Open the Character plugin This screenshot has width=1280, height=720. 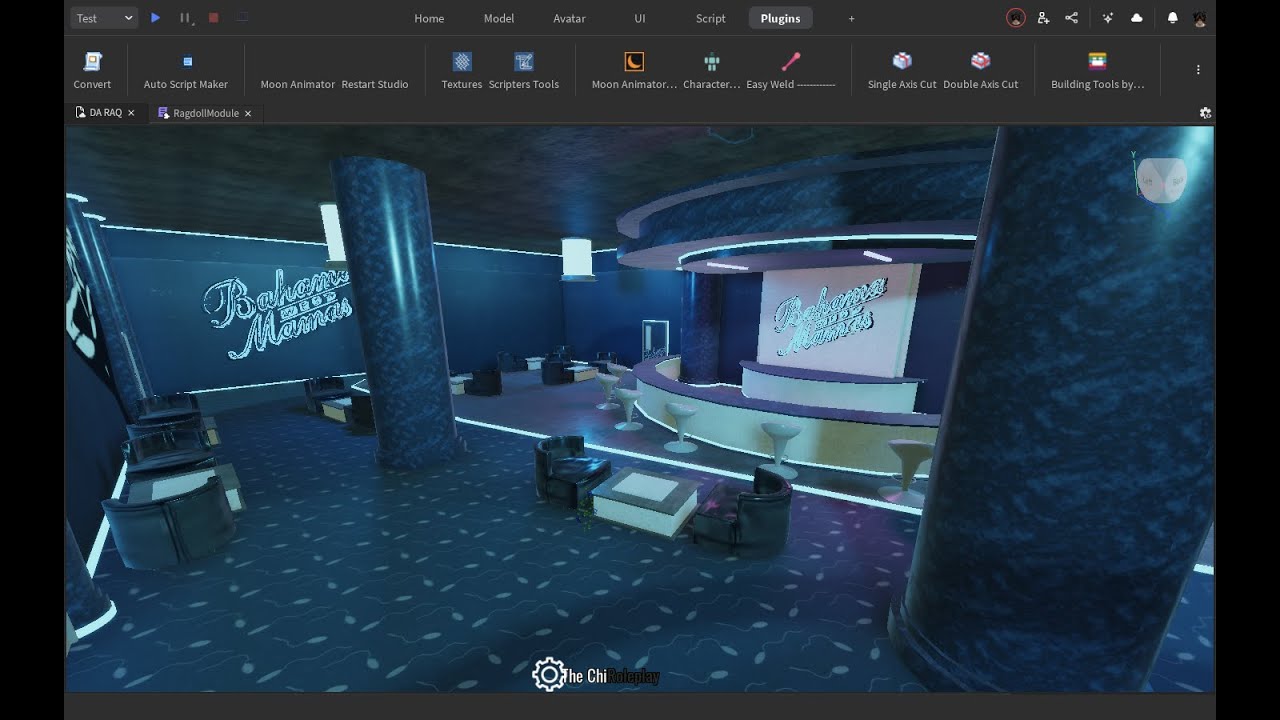(712, 71)
